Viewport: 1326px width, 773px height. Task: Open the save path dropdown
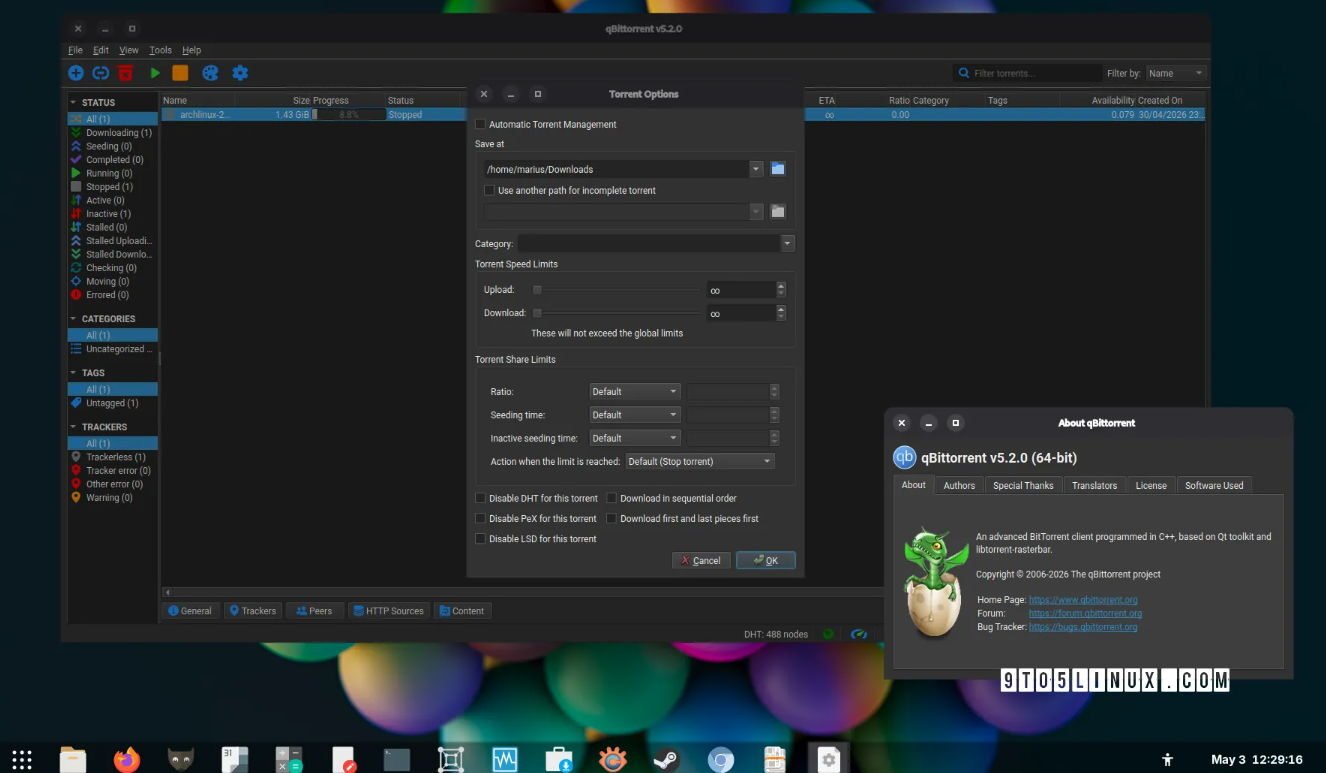point(756,169)
